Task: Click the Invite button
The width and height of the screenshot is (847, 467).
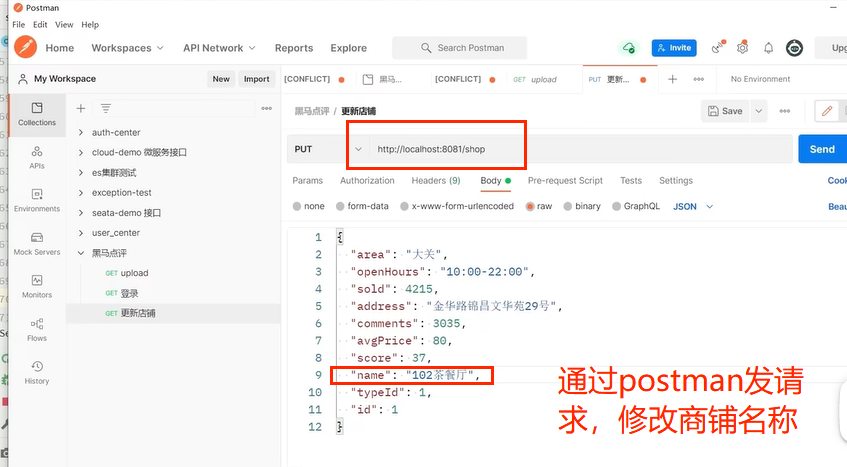Action: coord(674,48)
